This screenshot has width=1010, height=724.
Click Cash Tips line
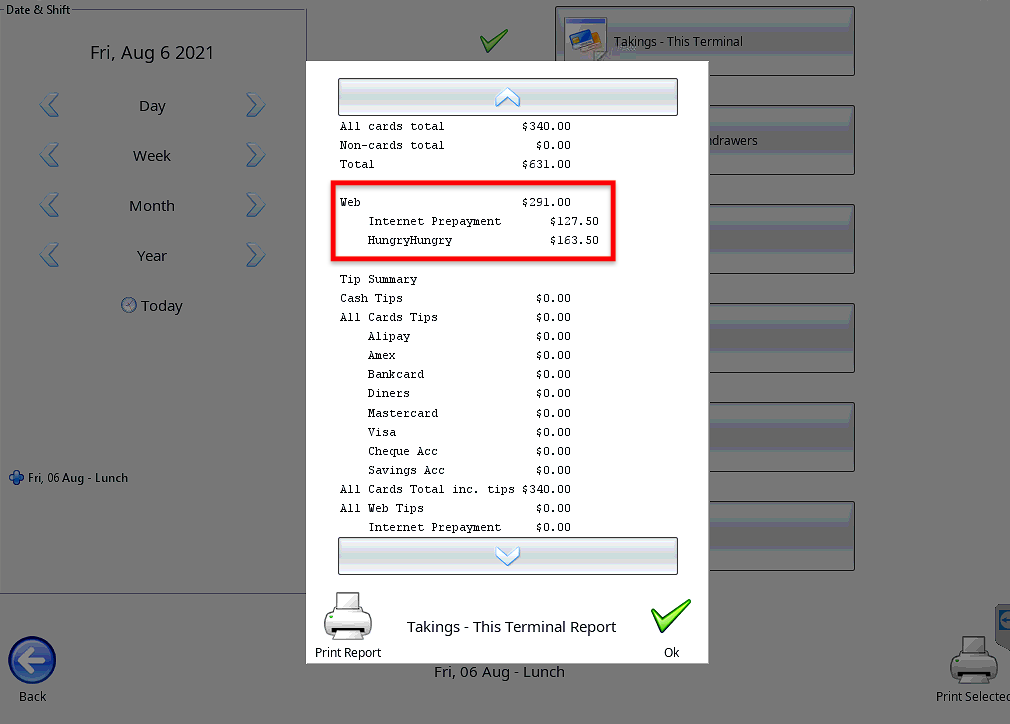tap(455, 298)
